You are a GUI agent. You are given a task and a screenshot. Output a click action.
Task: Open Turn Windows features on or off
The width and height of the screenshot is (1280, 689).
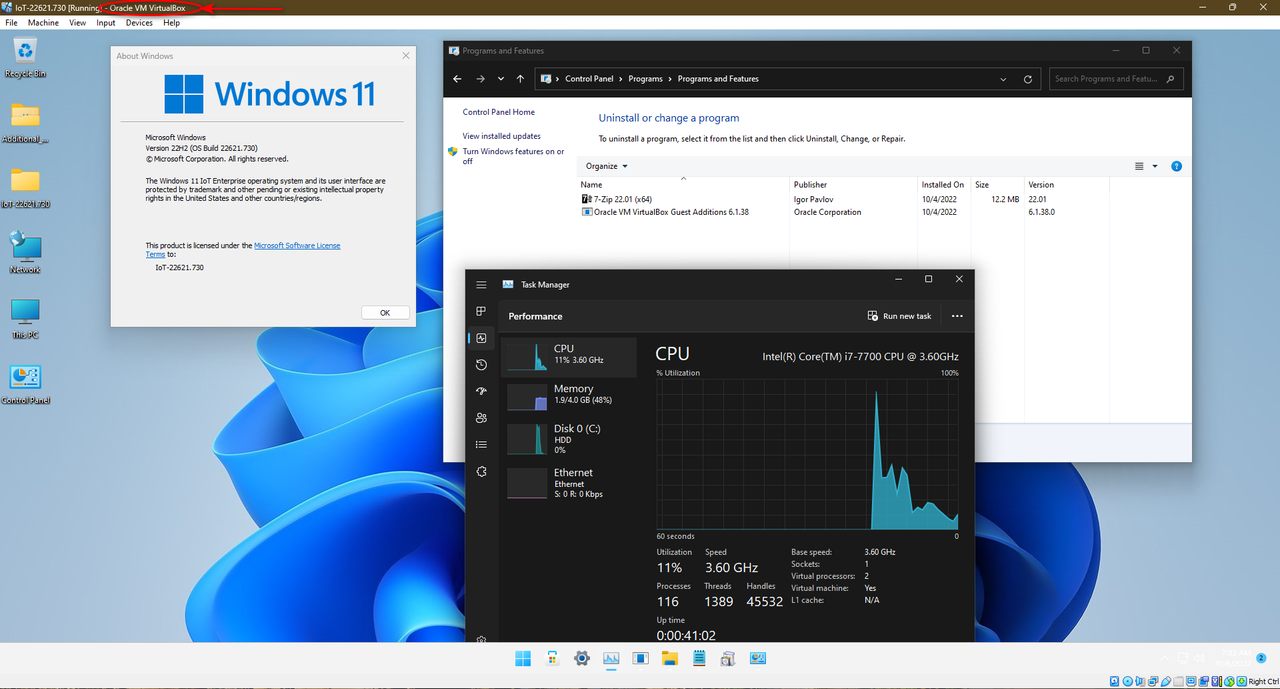tap(513, 156)
